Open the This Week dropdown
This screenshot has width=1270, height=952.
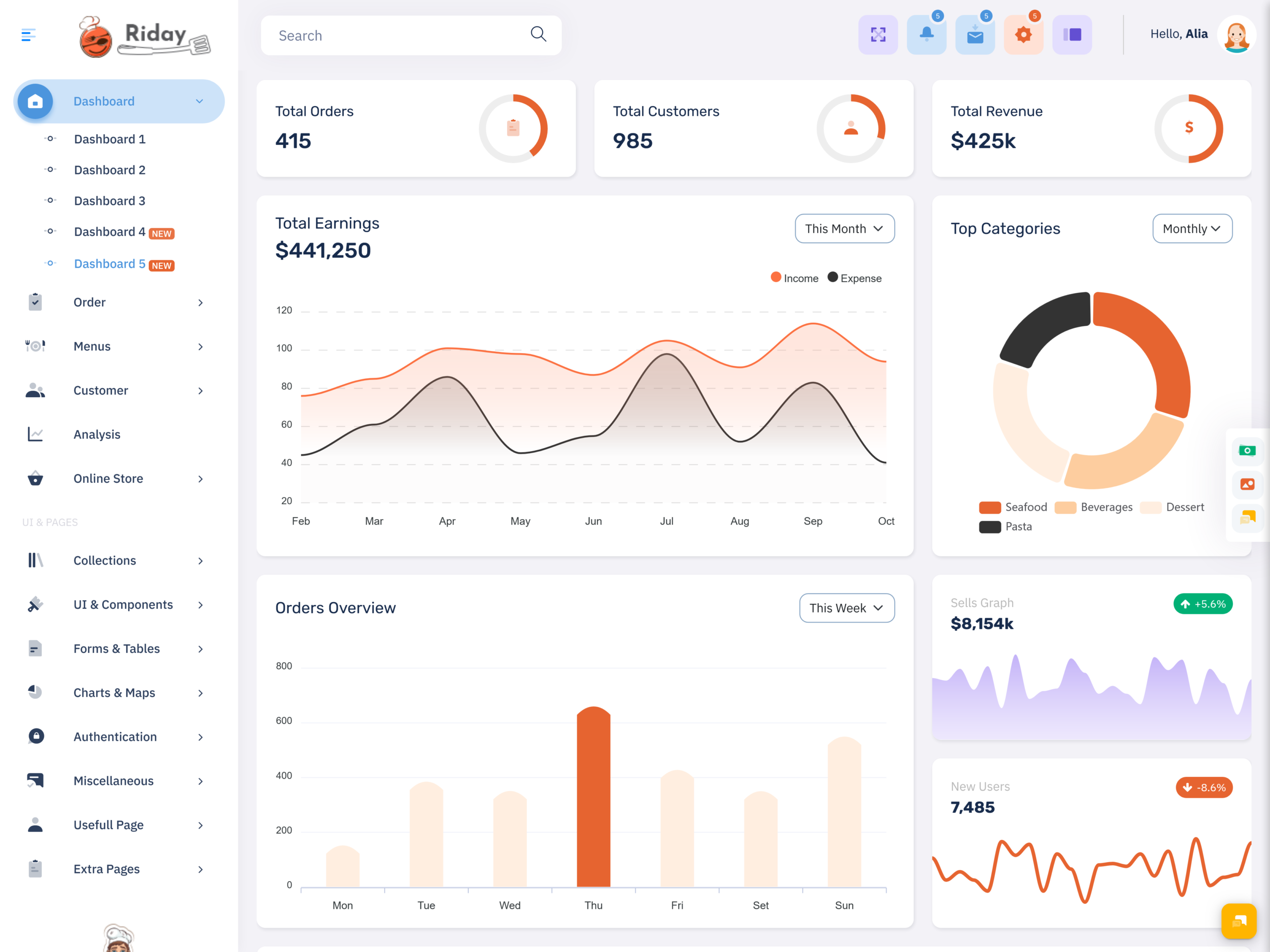pos(847,608)
